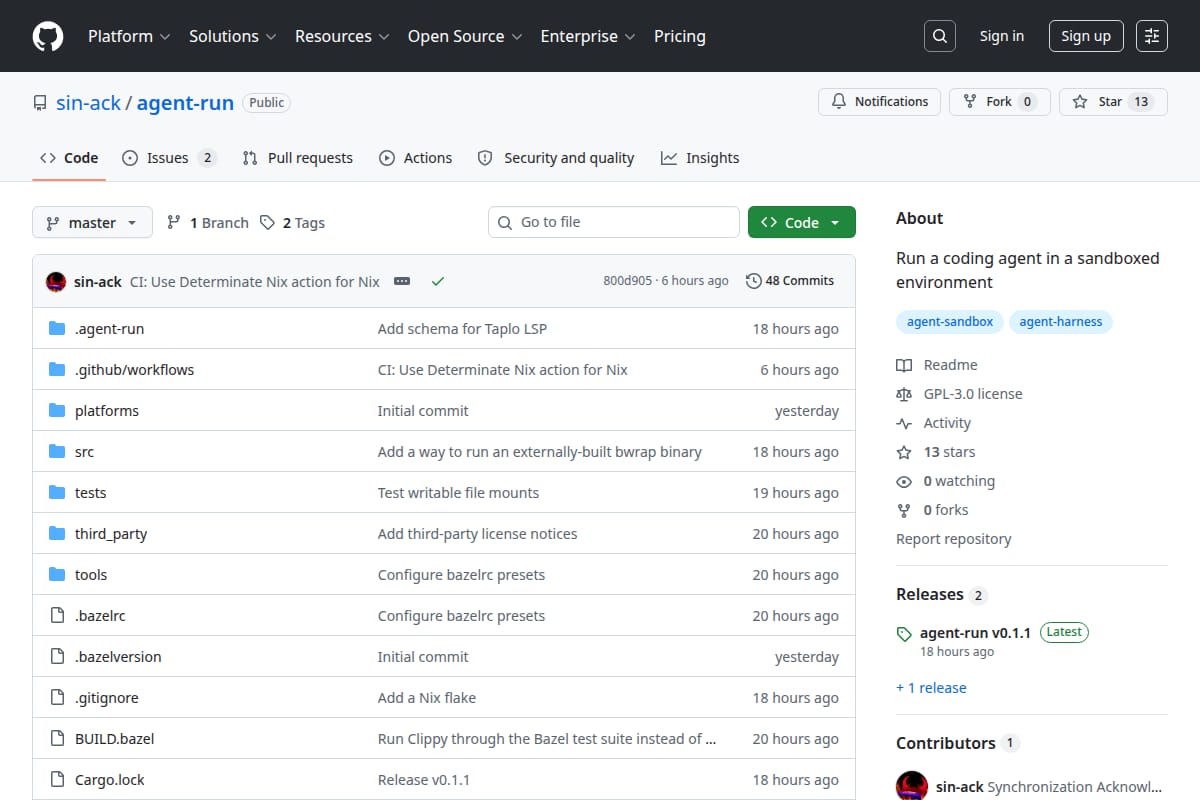The width and height of the screenshot is (1200, 800).
Task: Click the .bazelrc file icon
Action: coord(57,616)
